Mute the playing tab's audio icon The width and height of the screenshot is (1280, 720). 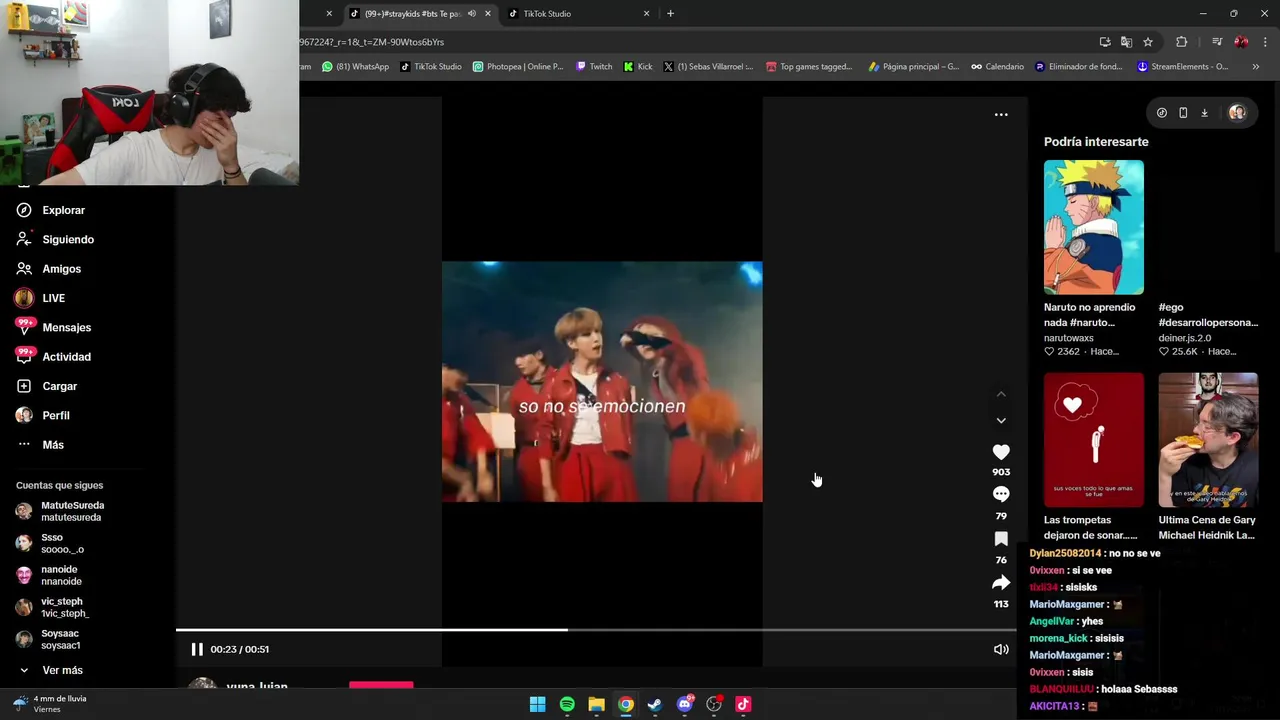471,14
